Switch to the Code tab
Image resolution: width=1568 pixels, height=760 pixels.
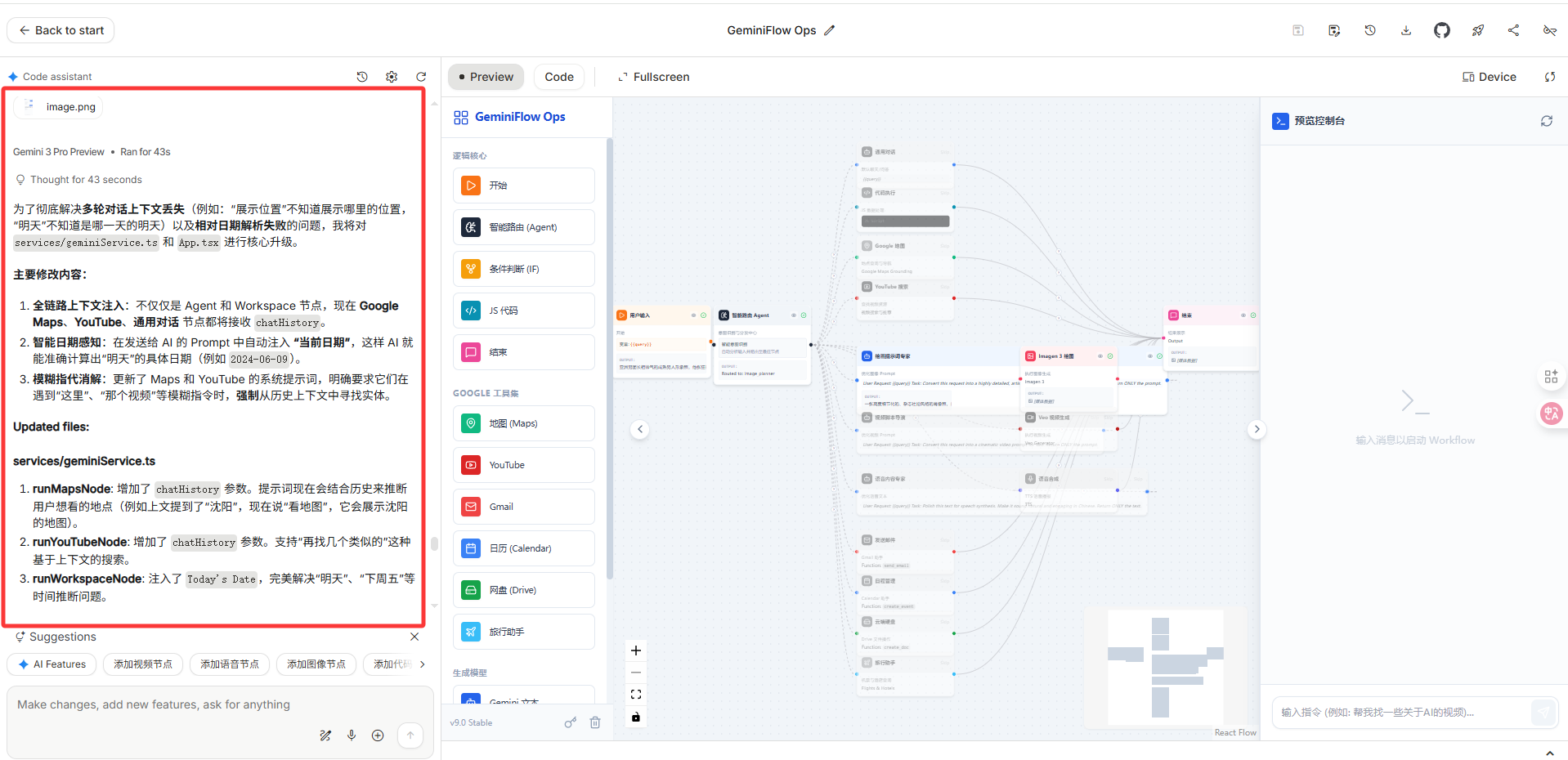(559, 77)
